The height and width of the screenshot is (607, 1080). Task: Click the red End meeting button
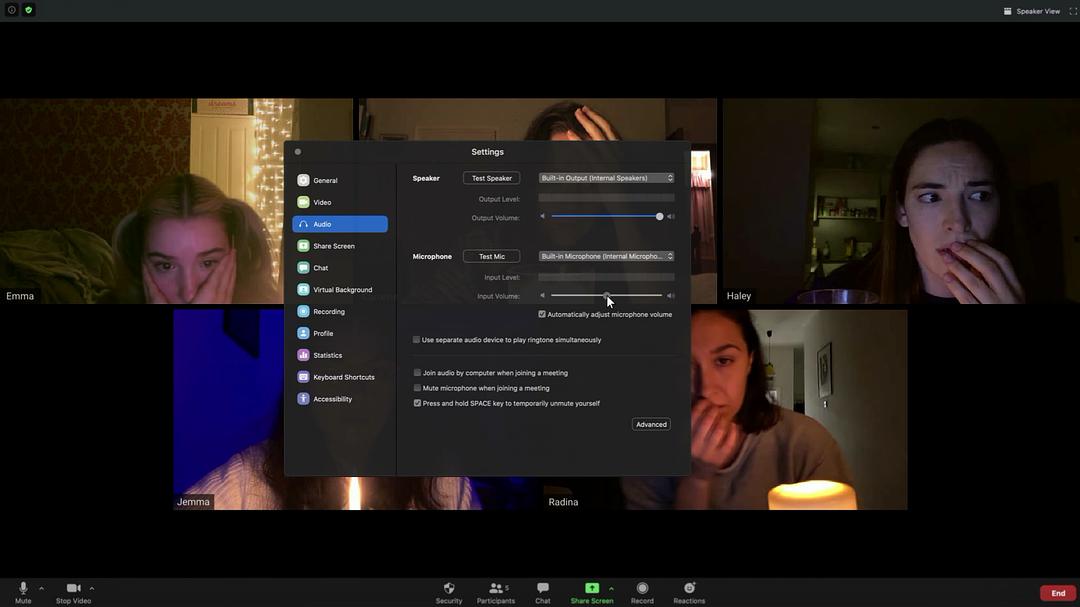tap(1058, 593)
